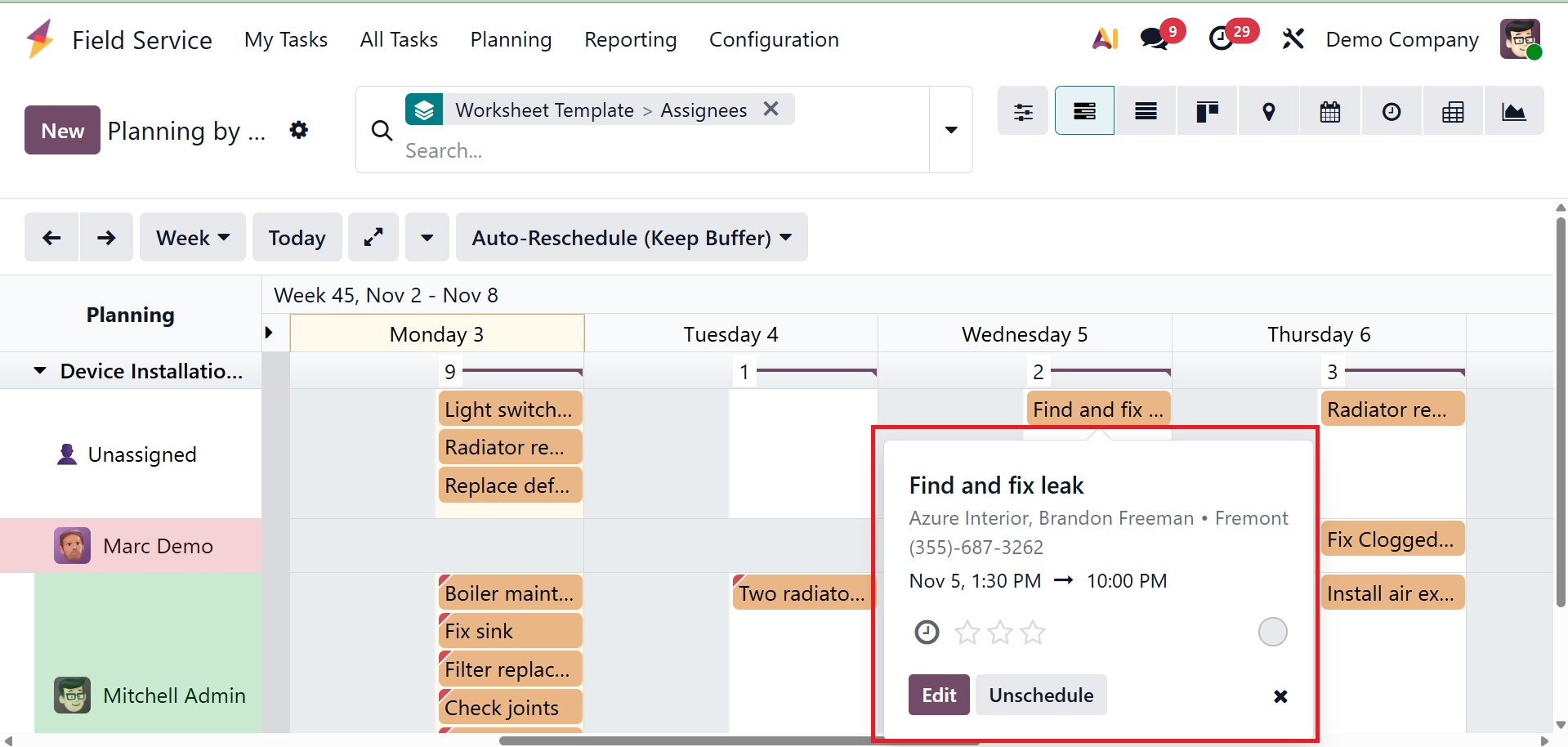
Task: Open the activity clock view
Action: pyautogui.click(x=1391, y=111)
